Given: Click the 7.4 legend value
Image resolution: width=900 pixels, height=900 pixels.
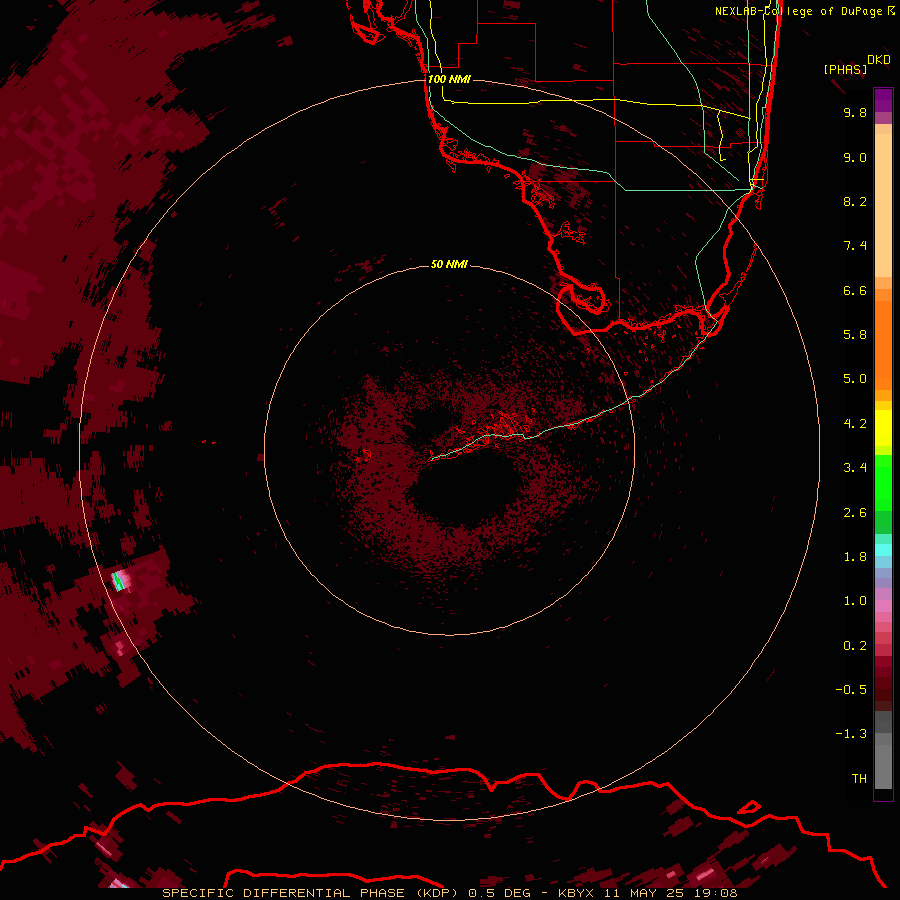Looking at the screenshot, I should click(855, 246).
